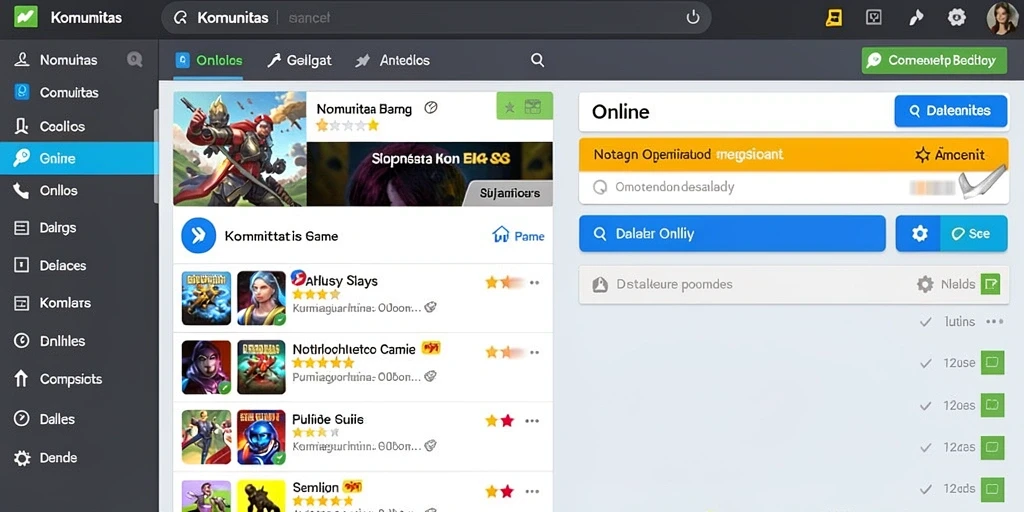Expand the three-dot menu for Pullide Suiis
The height and width of the screenshot is (512, 1024).
tap(532, 421)
